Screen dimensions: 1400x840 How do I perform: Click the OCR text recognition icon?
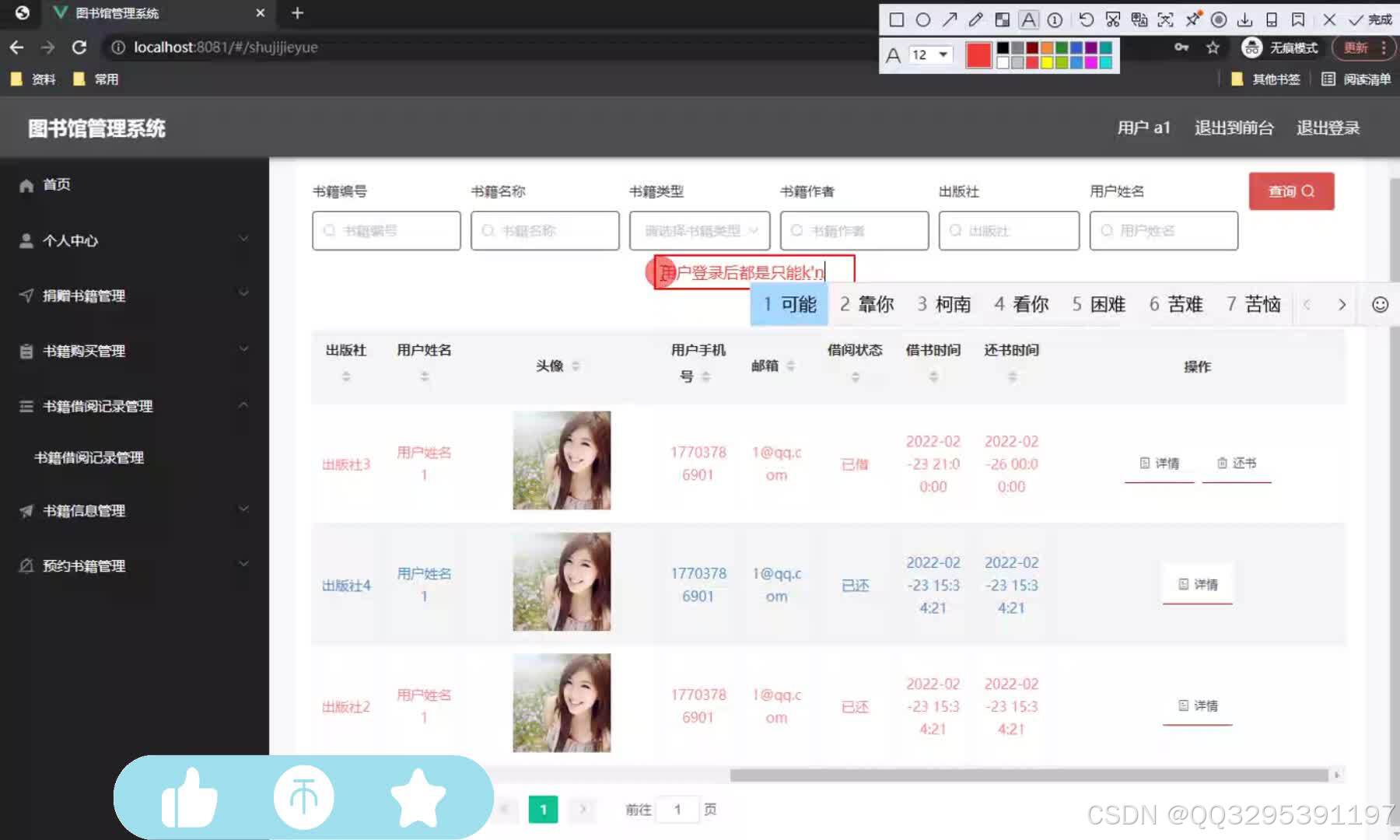tap(1166, 19)
